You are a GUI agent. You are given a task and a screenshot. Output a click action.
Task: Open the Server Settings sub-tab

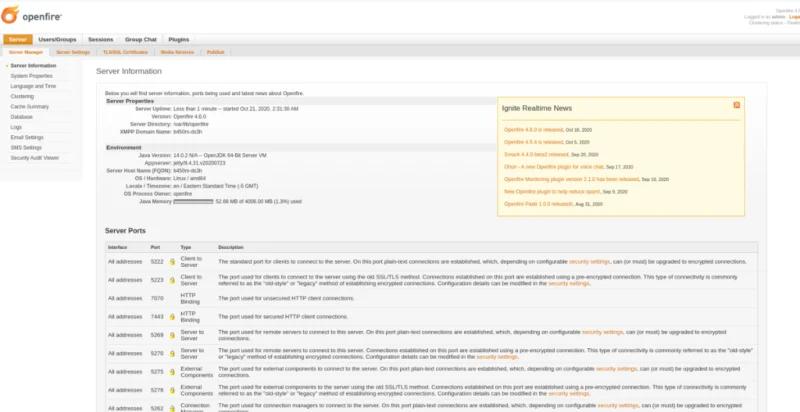click(x=73, y=52)
